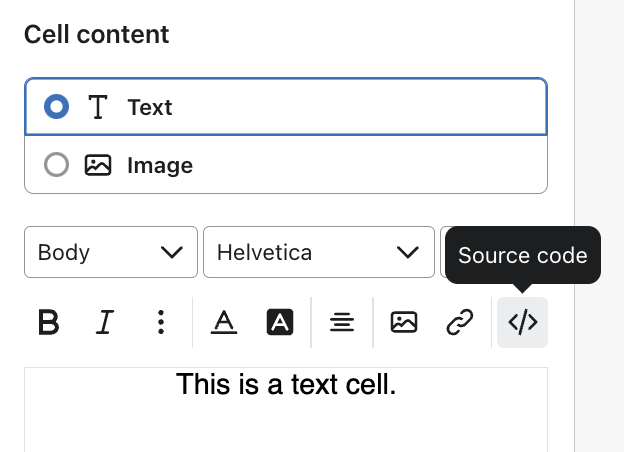Select the Text radio button
The image size is (624, 452).
57,107
